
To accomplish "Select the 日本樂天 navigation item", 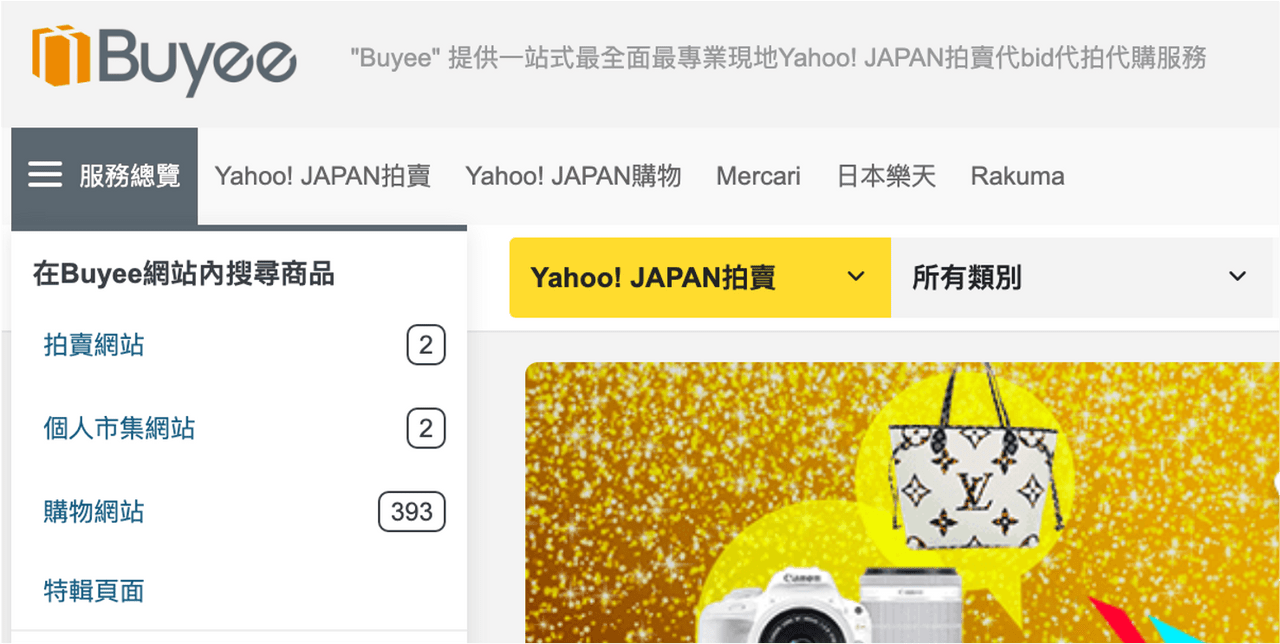I will pos(886,175).
